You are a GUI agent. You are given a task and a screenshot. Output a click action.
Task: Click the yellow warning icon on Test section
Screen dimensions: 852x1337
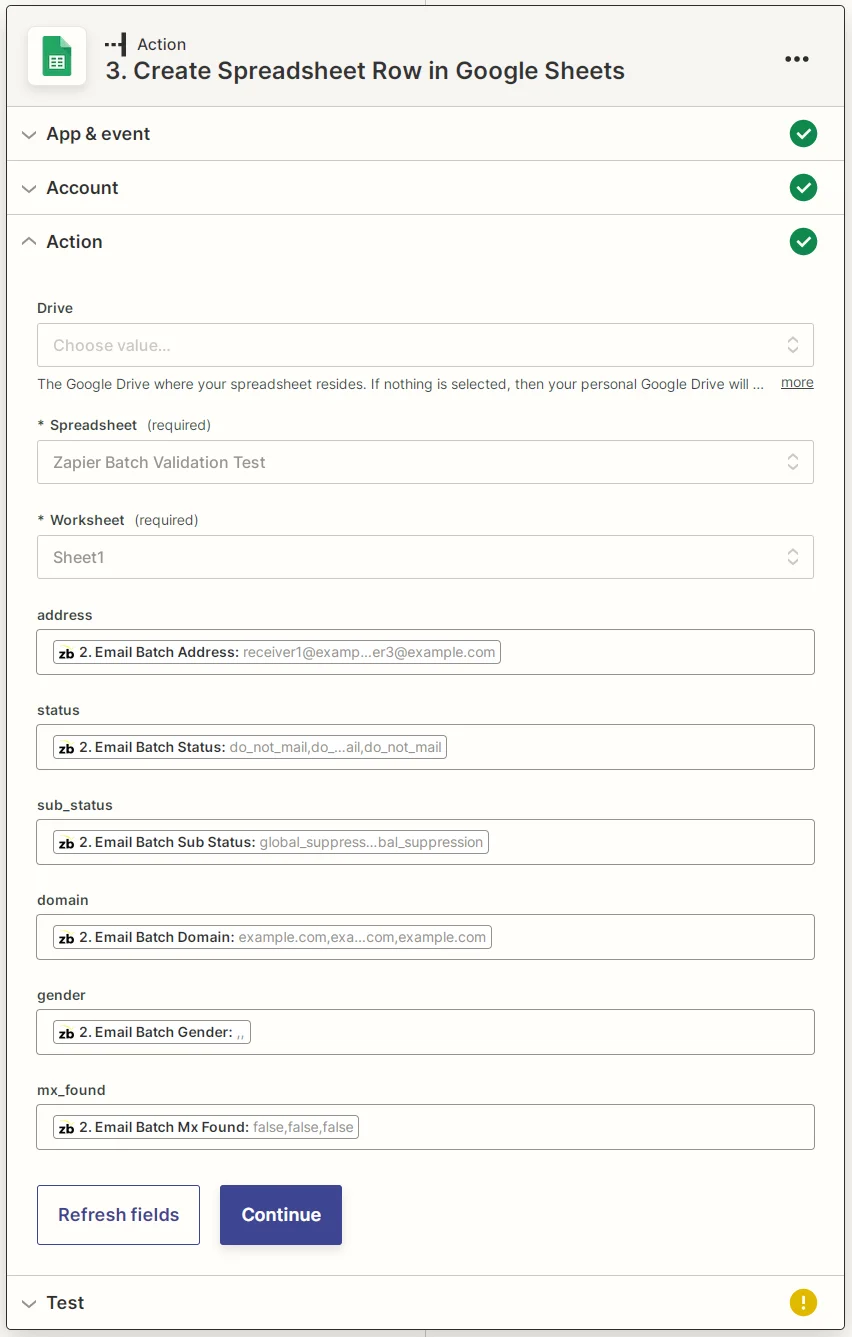(803, 1302)
